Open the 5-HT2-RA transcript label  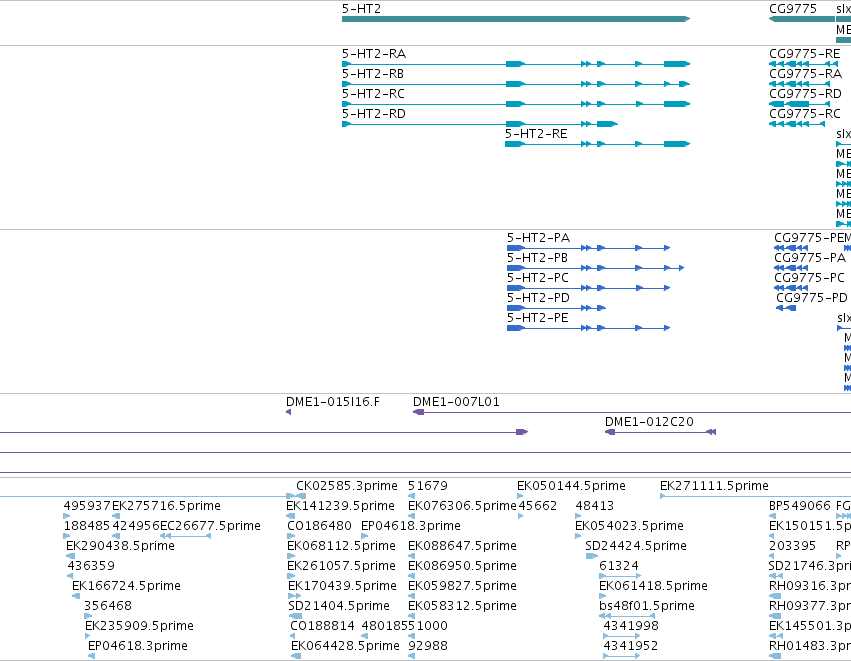(374, 54)
